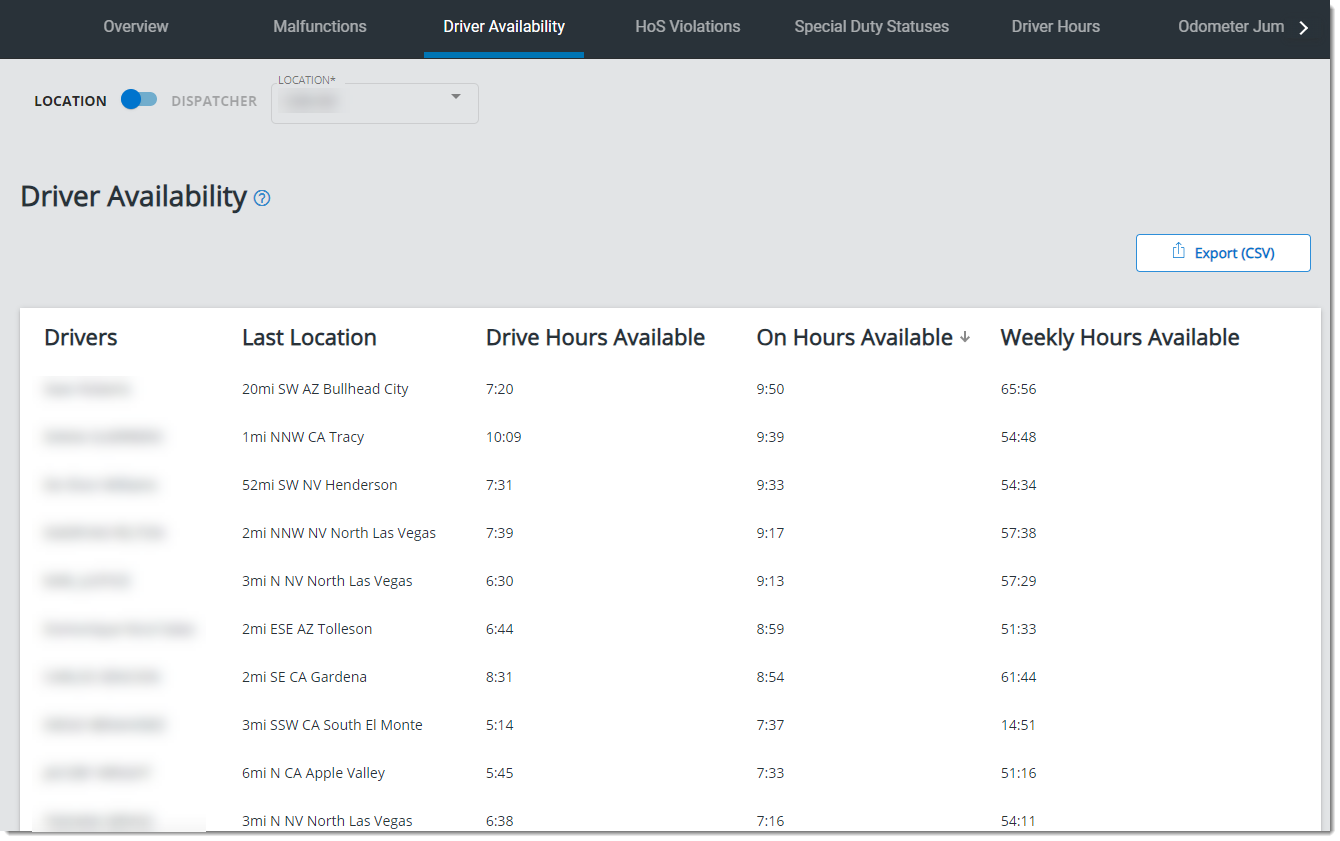The image size is (1340, 841).
Task: Select the 1mi NNW CA Tracy cell
Action: click(x=303, y=437)
